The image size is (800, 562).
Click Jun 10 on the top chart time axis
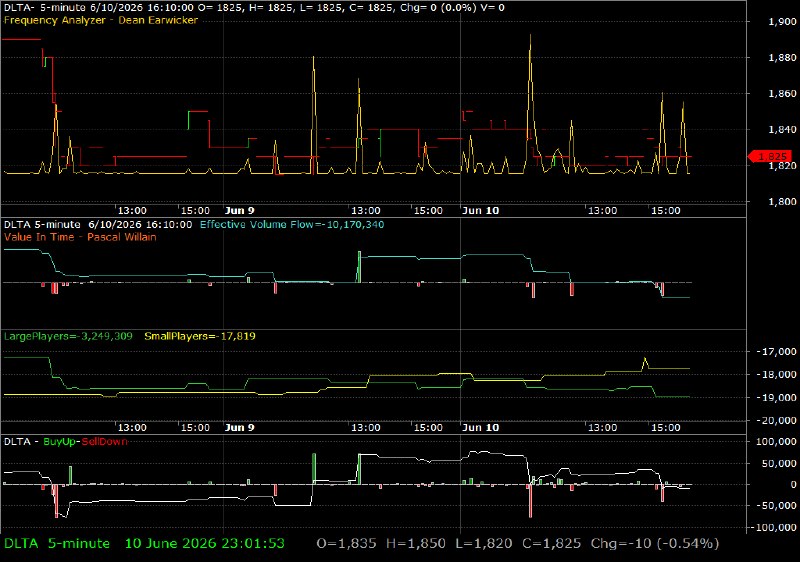coord(480,211)
